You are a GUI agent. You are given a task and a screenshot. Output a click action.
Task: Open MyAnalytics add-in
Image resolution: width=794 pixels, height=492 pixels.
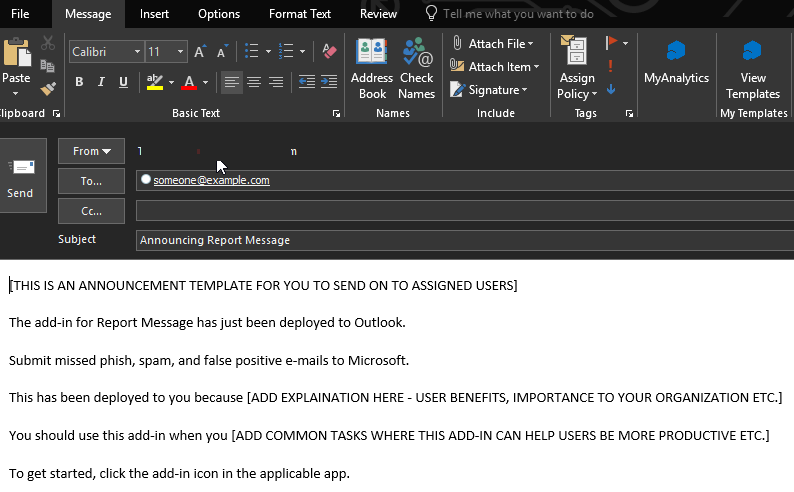(676, 62)
